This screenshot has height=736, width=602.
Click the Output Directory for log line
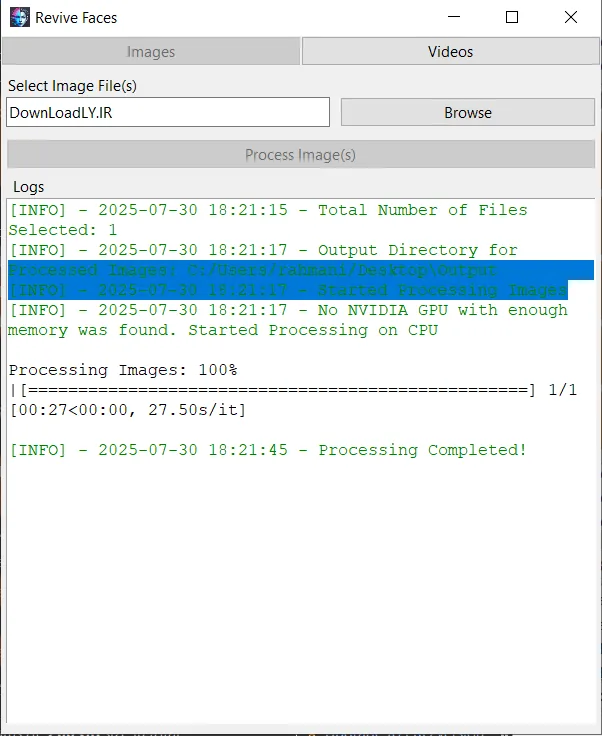263,250
